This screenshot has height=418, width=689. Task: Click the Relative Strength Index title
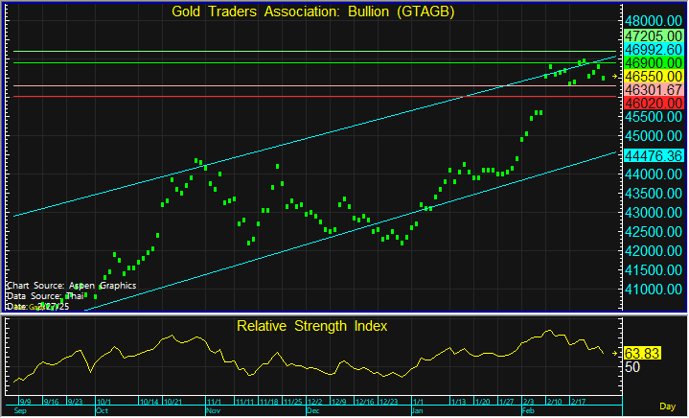click(311, 325)
